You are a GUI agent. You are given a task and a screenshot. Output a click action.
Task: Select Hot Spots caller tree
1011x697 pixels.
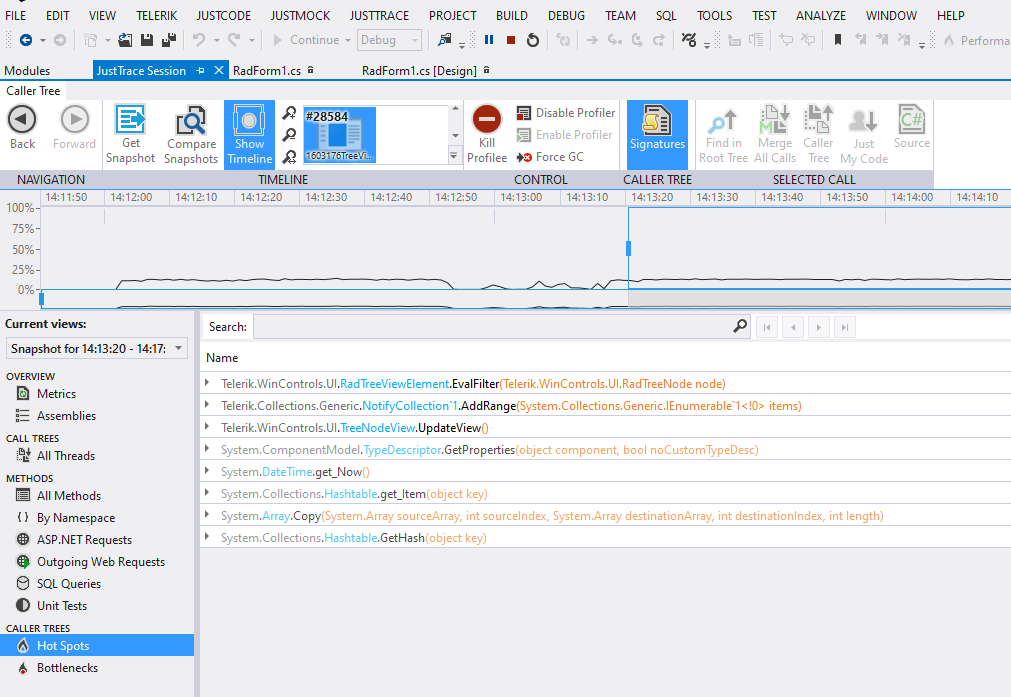[x=97, y=645]
